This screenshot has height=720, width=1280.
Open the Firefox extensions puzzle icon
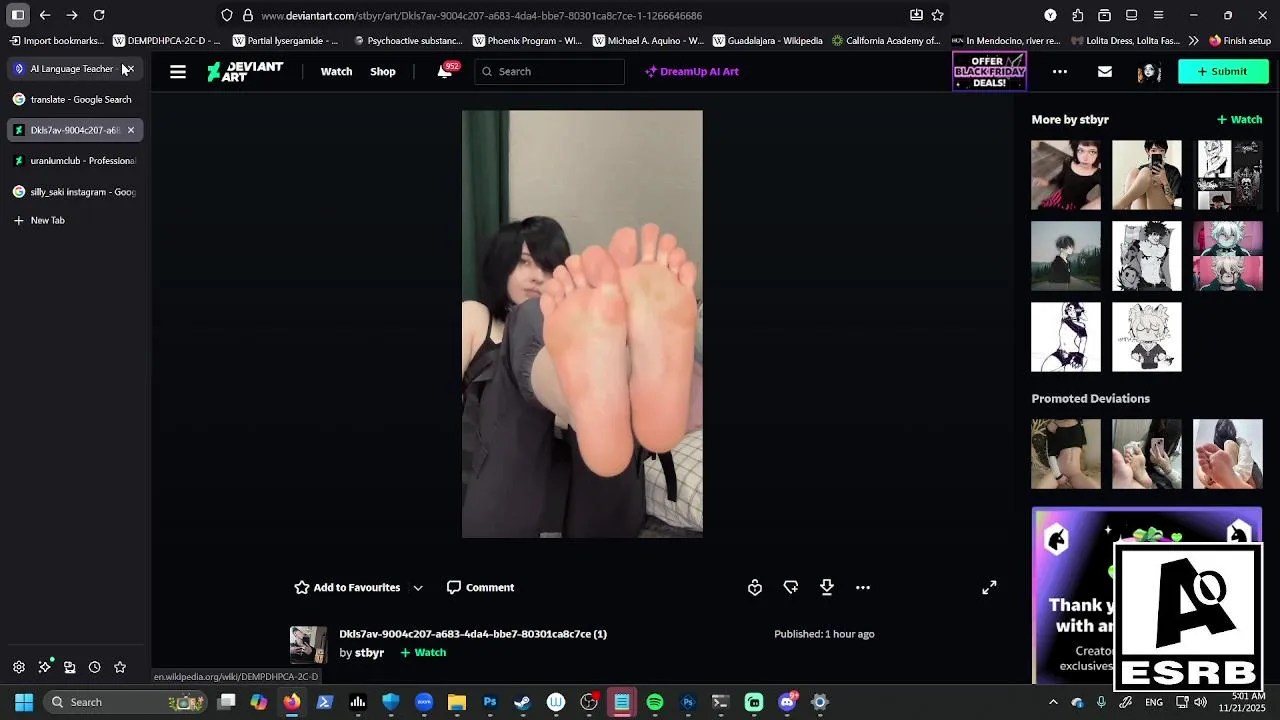point(1077,15)
